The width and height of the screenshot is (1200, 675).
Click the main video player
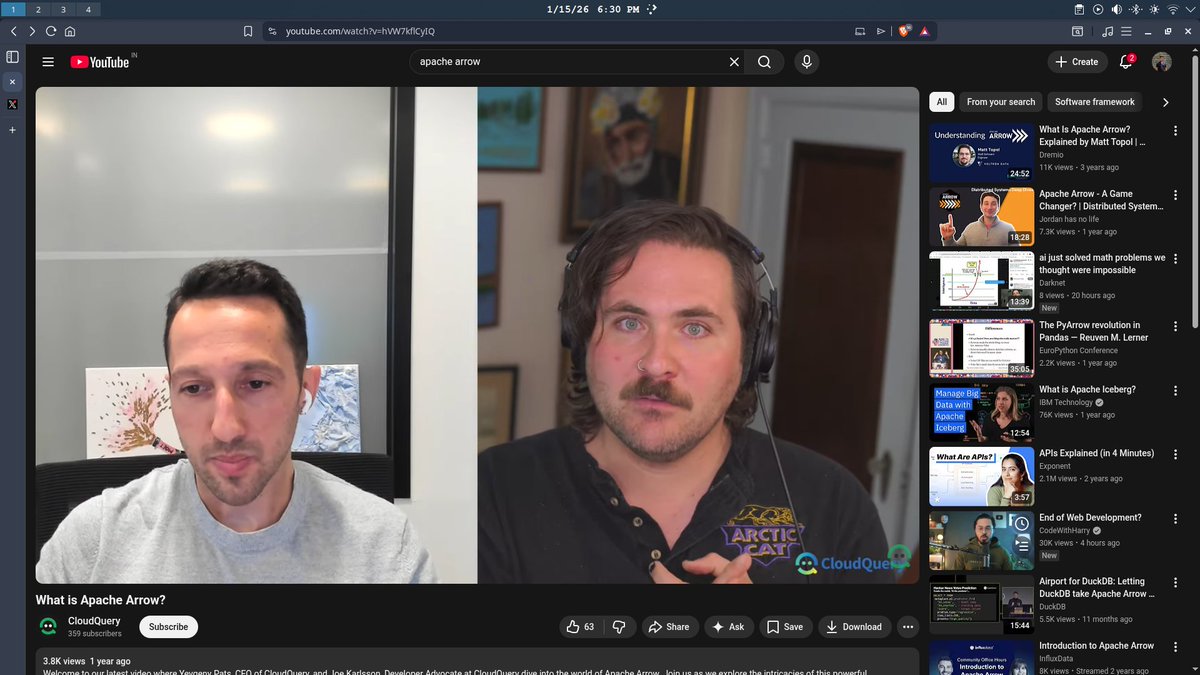(x=477, y=335)
